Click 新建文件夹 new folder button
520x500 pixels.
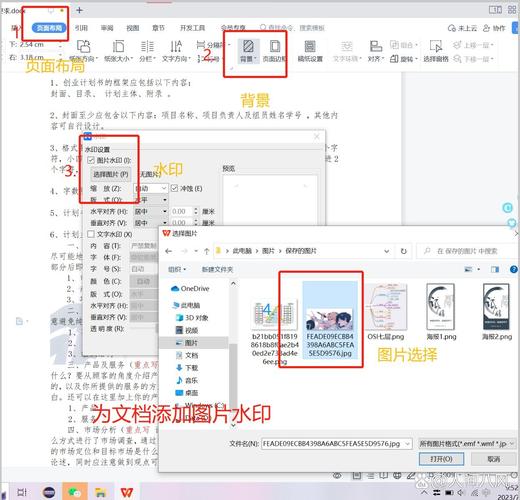pyautogui.click(x=217, y=269)
